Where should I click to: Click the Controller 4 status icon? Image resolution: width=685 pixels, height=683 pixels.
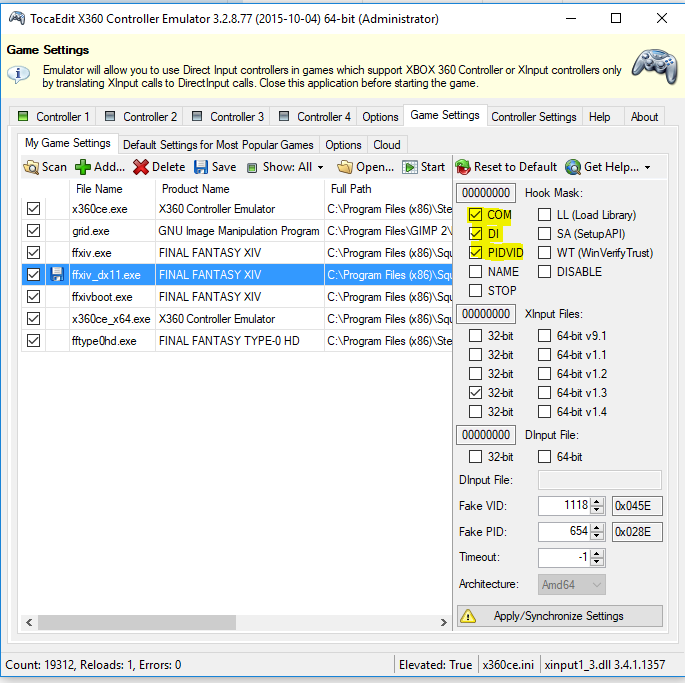[x=284, y=116]
